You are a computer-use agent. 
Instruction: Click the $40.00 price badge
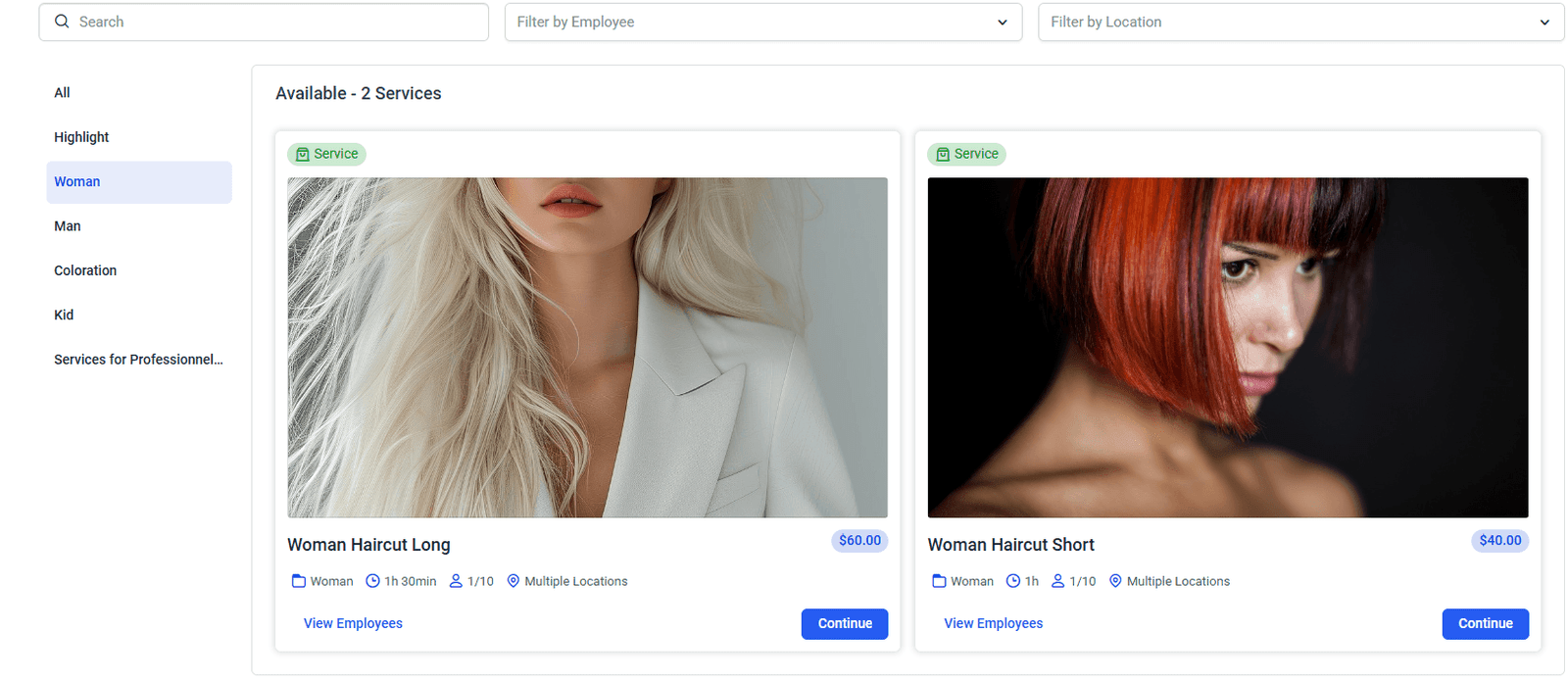coord(1500,541)
